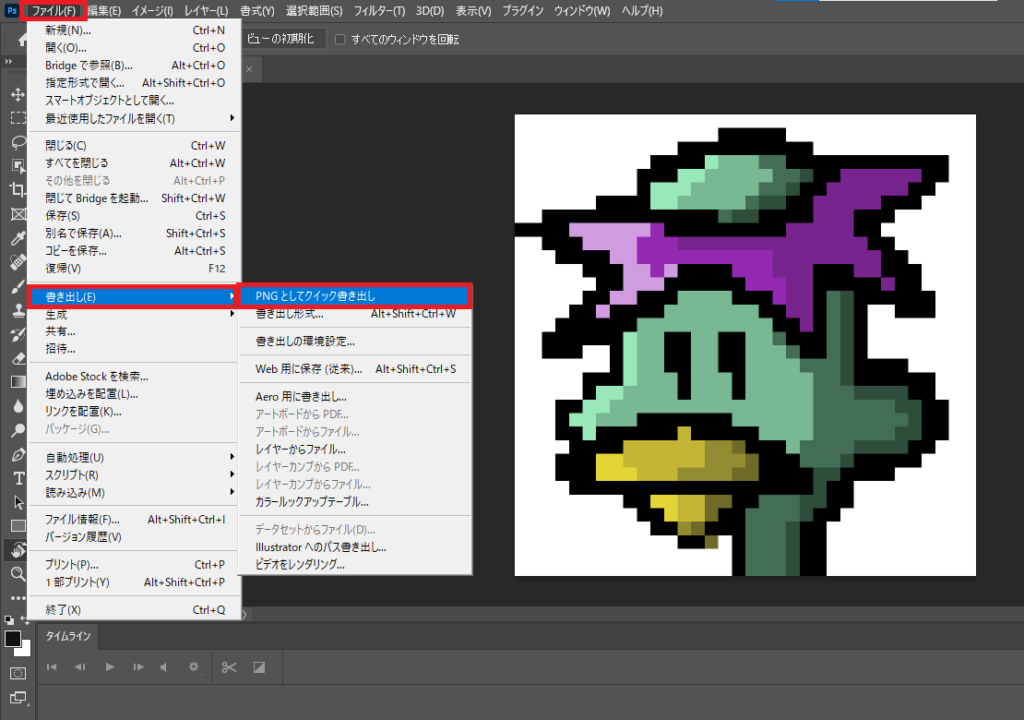Select the タイムライン panel tab
1024x720 pixels.
pos(68,636)
